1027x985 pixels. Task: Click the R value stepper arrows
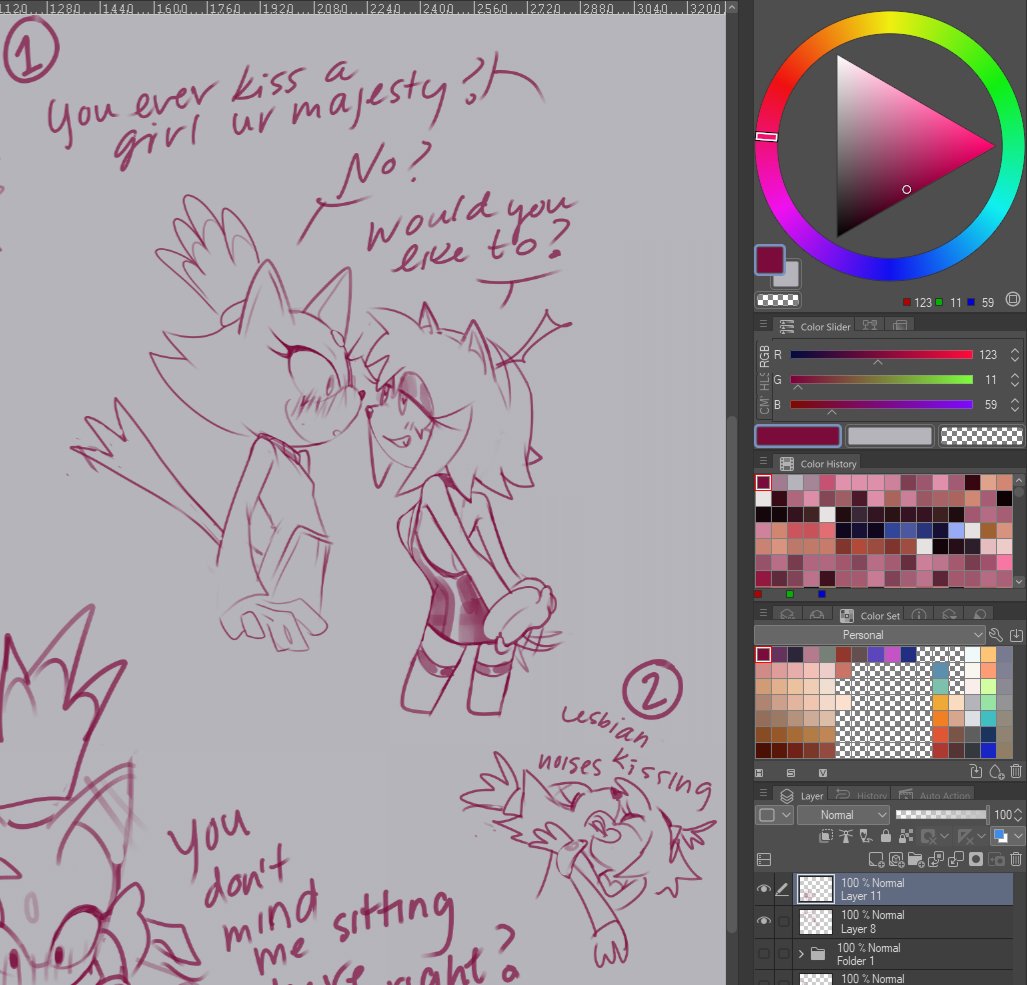(x=1015, y=354)
